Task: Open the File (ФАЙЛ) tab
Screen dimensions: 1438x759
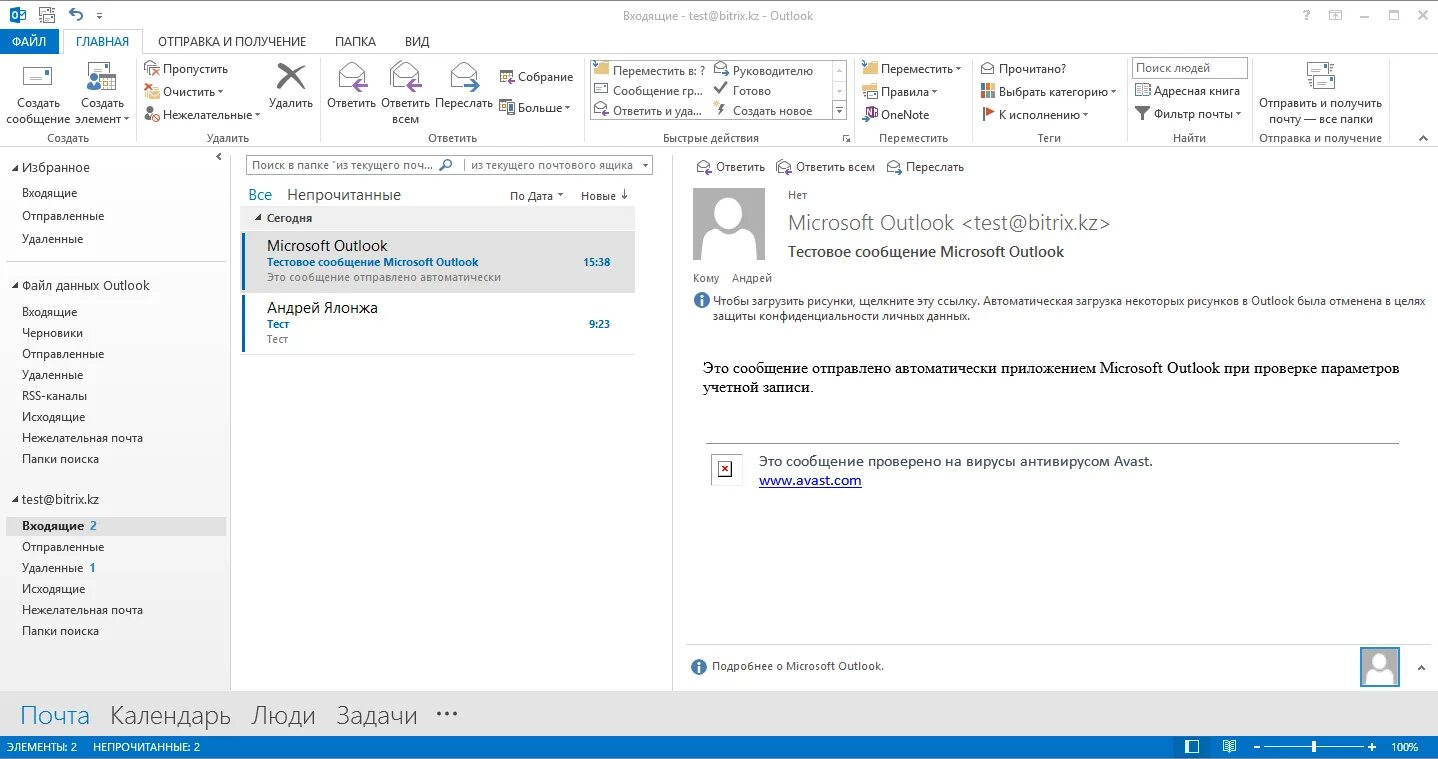Action: click(29, 42)
